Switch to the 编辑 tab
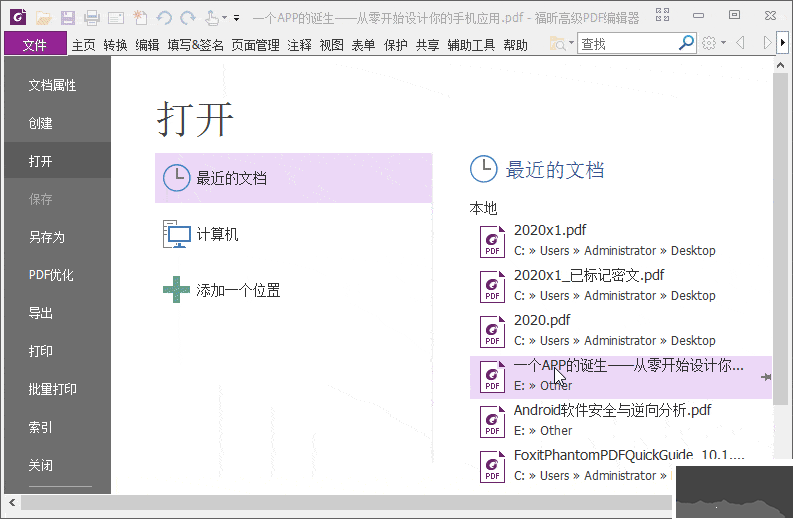The image size is (793, 519). click(147, 45)
